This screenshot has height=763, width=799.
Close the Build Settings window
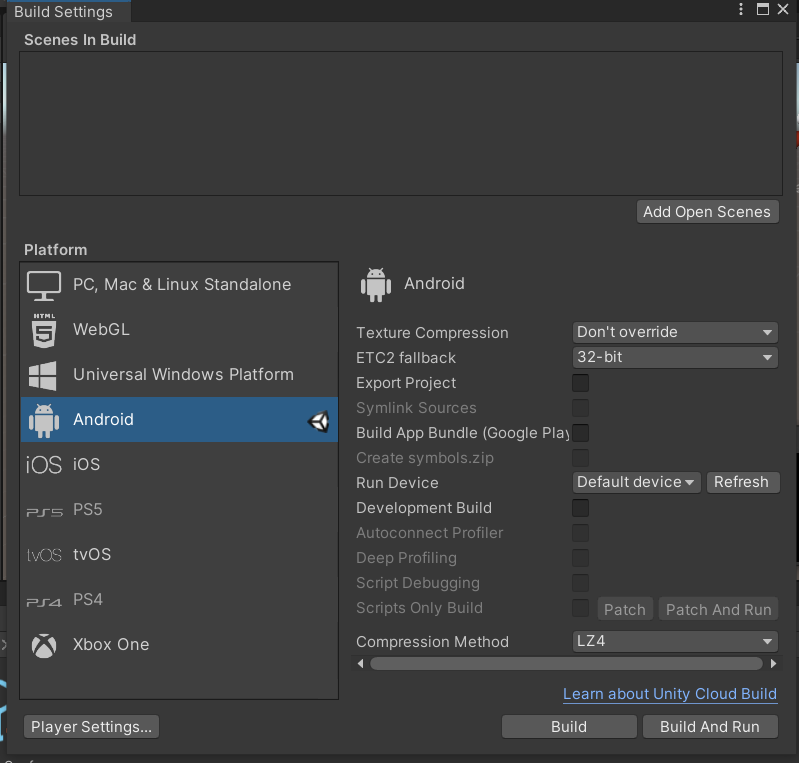pyautogui.click(x=783, y=9)
